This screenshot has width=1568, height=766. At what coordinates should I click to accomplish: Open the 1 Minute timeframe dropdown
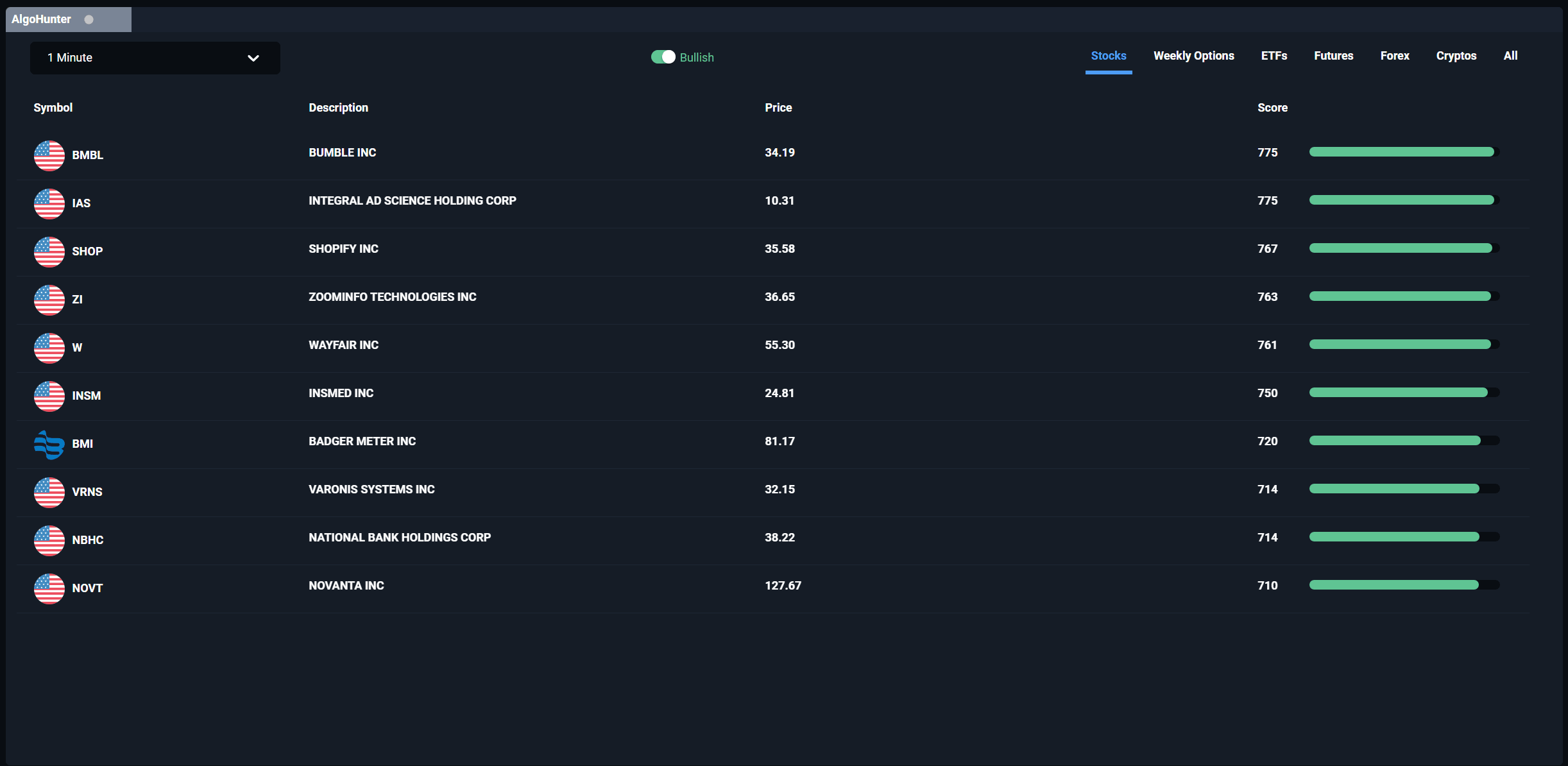(x=155, y=58)
